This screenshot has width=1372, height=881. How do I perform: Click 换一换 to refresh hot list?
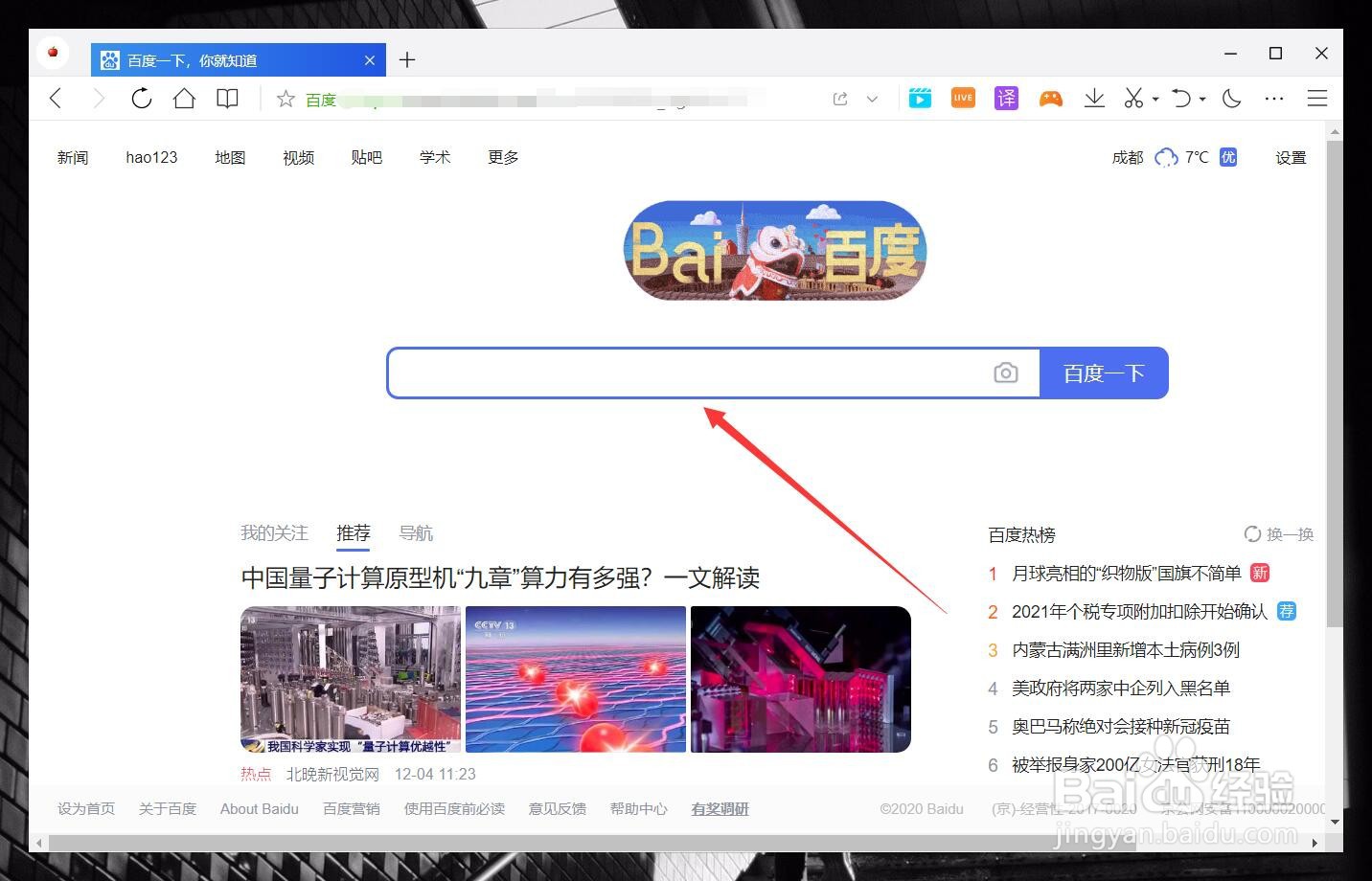pos(1279,533)
